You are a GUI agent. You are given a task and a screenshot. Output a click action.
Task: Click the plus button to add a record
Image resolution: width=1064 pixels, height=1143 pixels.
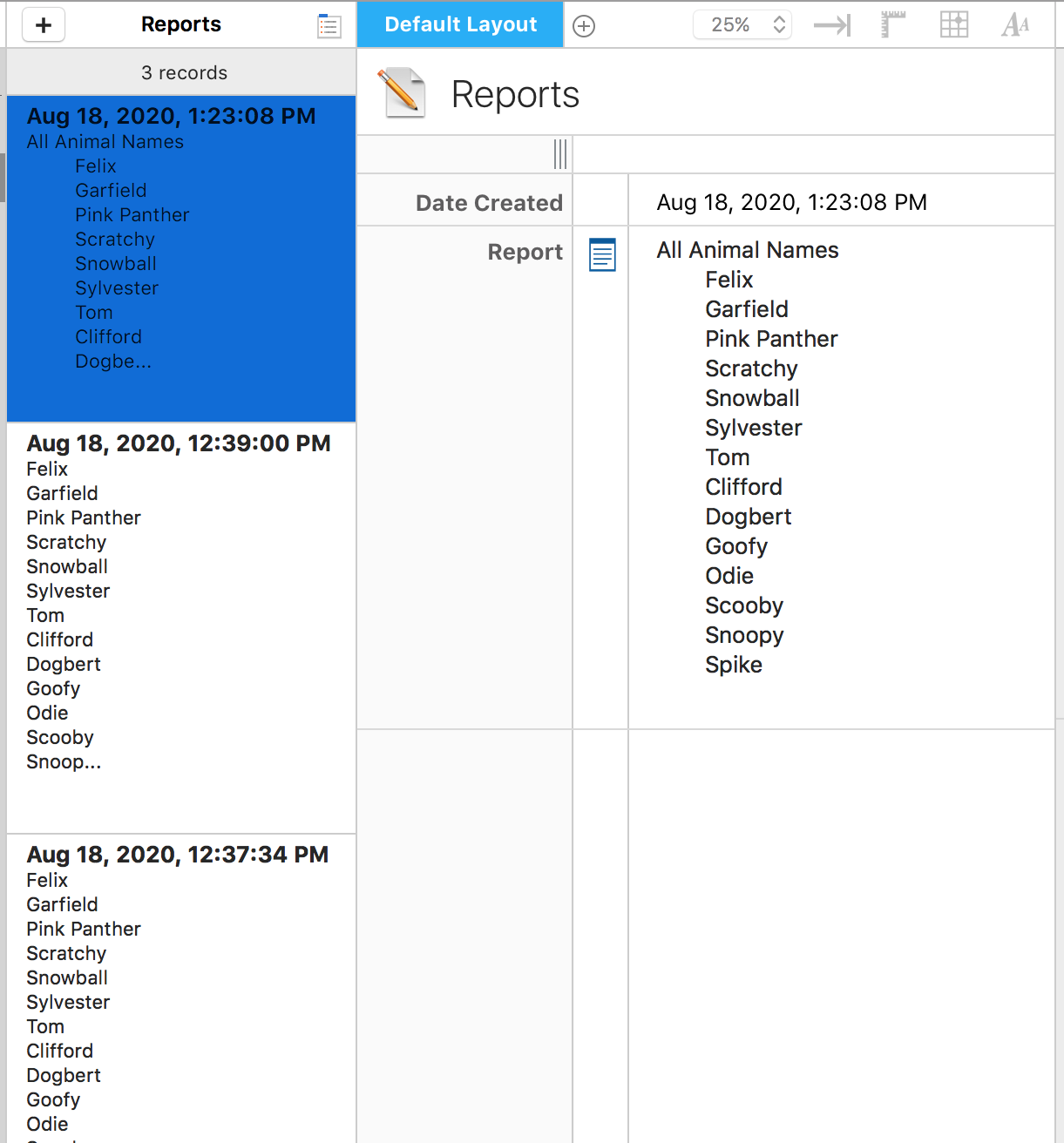pyautogui.click(x=44, y=25)
